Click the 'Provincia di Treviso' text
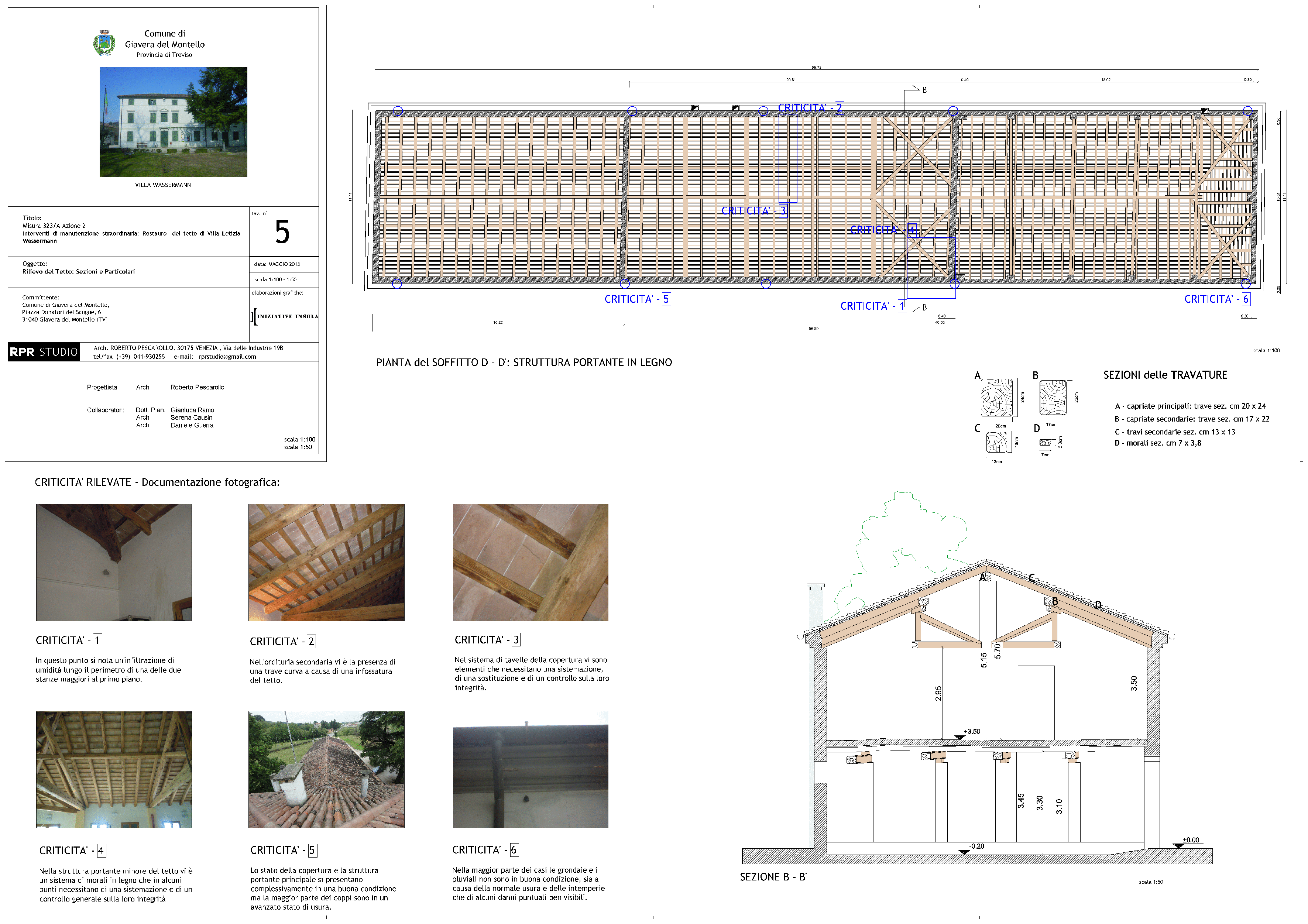Viewport: 1308px width, 924px height. click(x=164, y=55)
